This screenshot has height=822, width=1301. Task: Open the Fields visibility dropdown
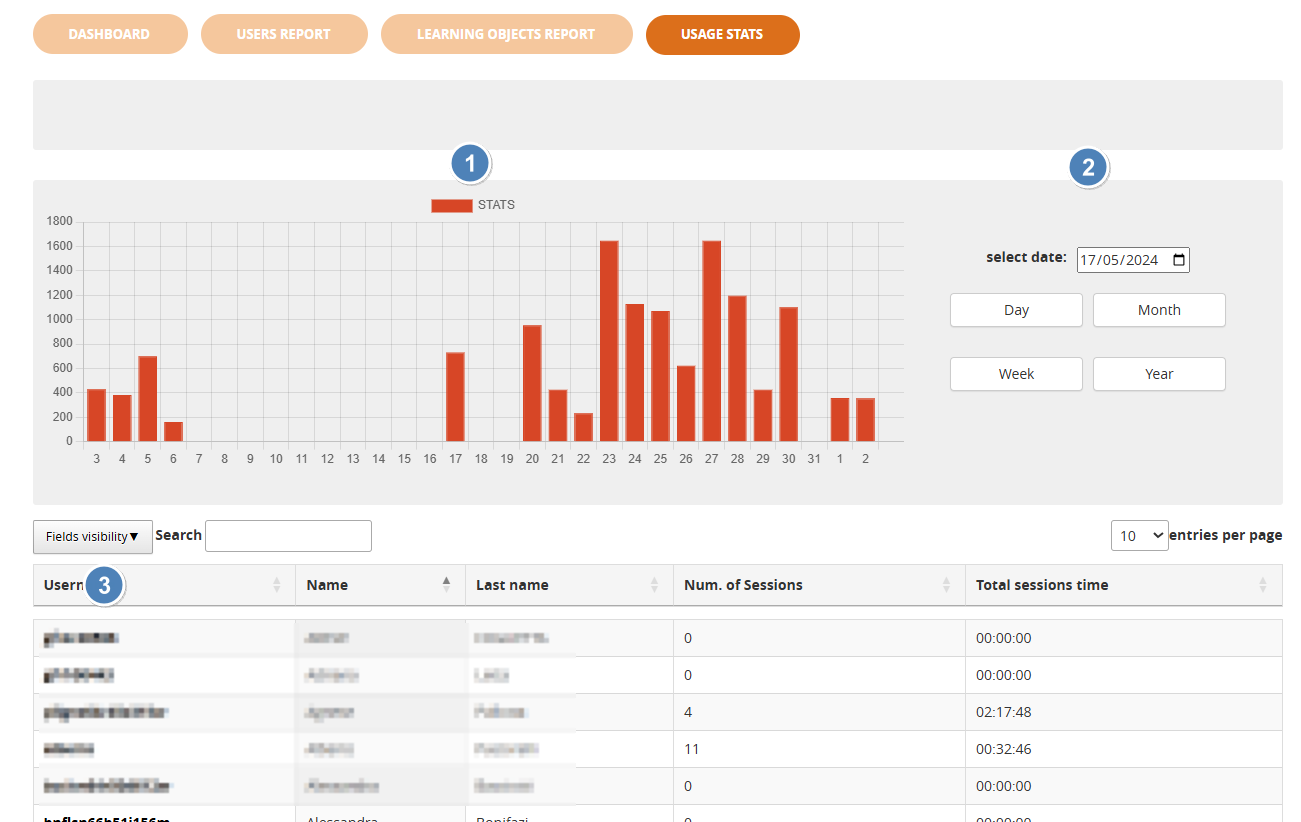[92, 537]
